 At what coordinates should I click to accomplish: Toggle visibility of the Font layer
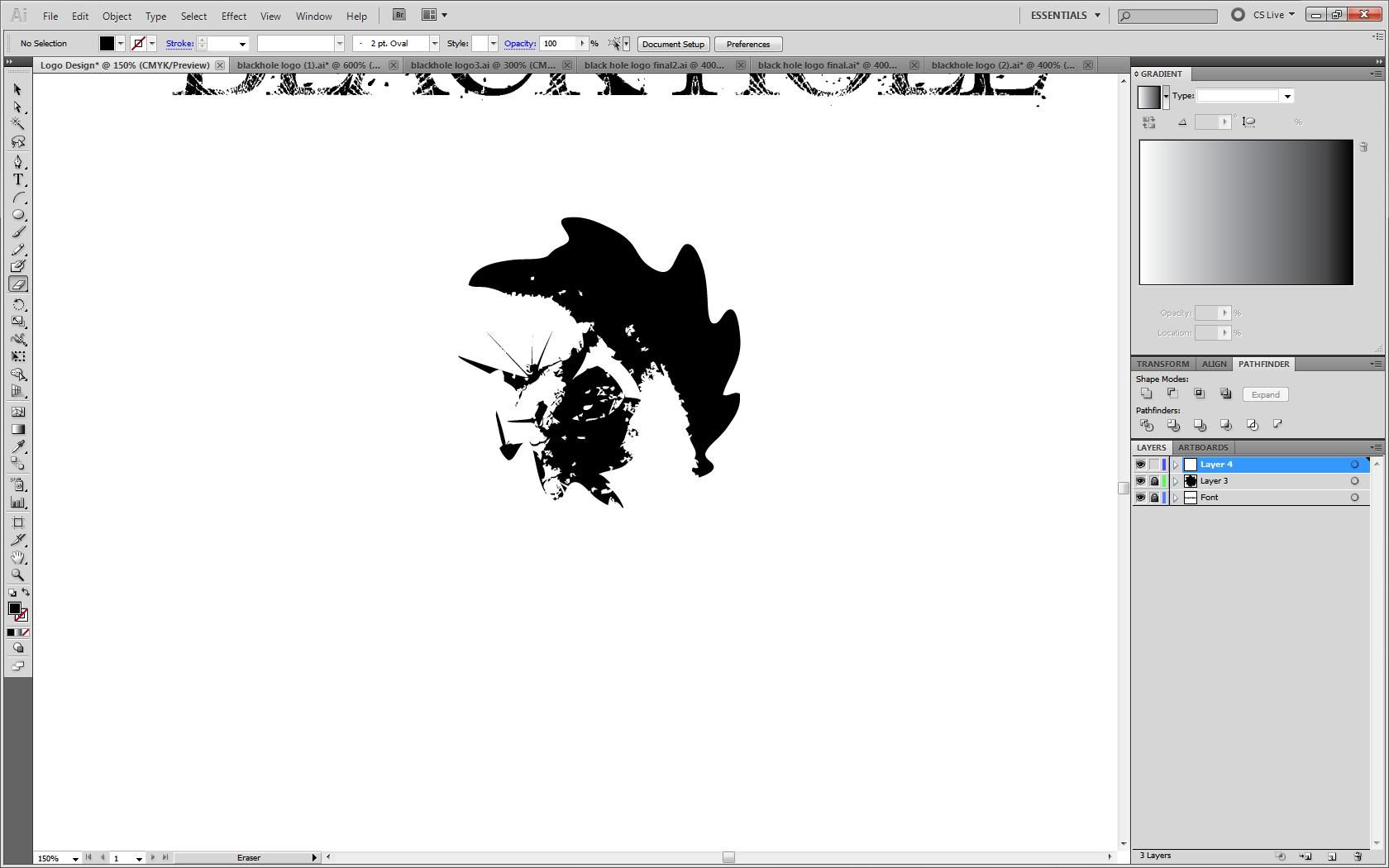1141,498
